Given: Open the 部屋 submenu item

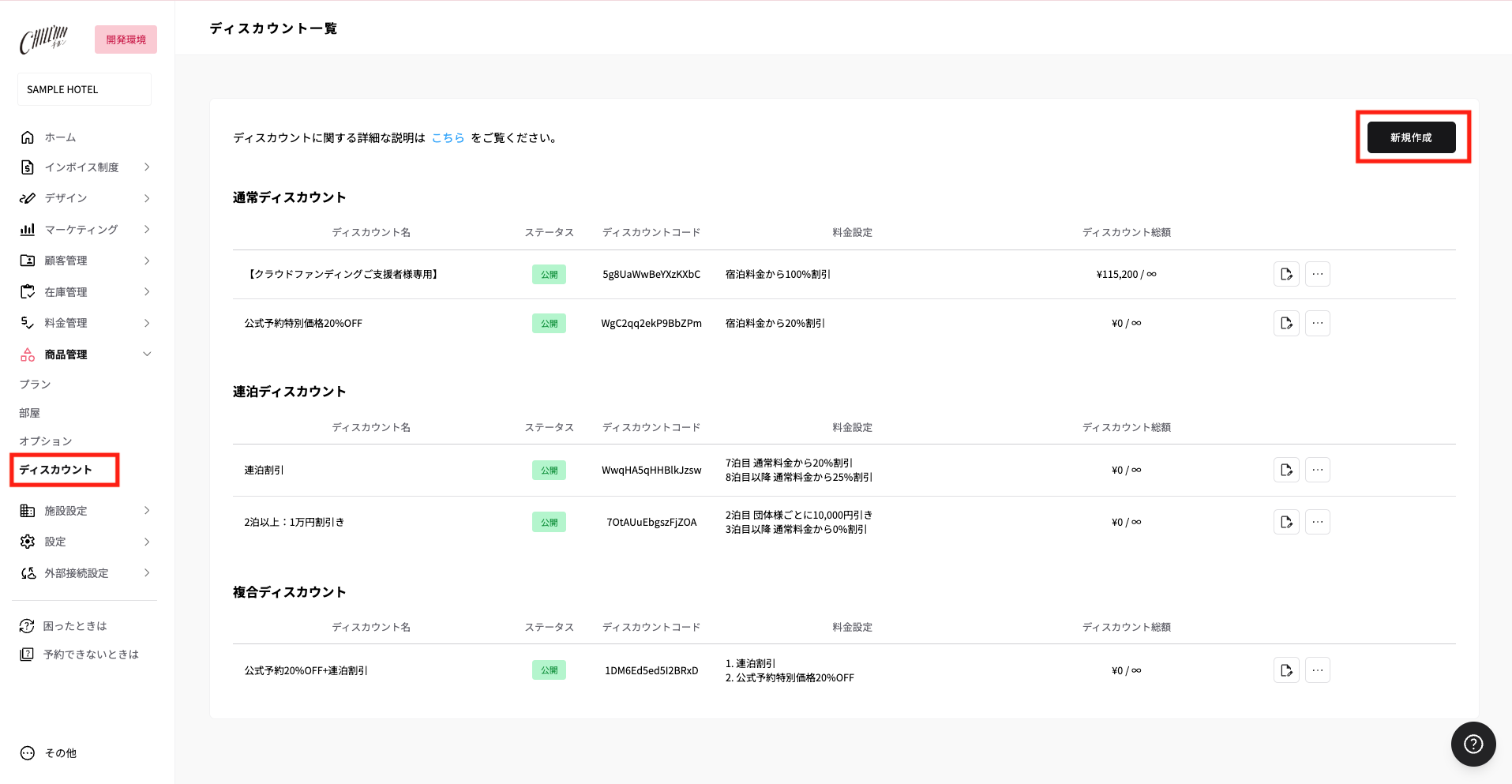Looking at the screenshot, I should [29, 413].
